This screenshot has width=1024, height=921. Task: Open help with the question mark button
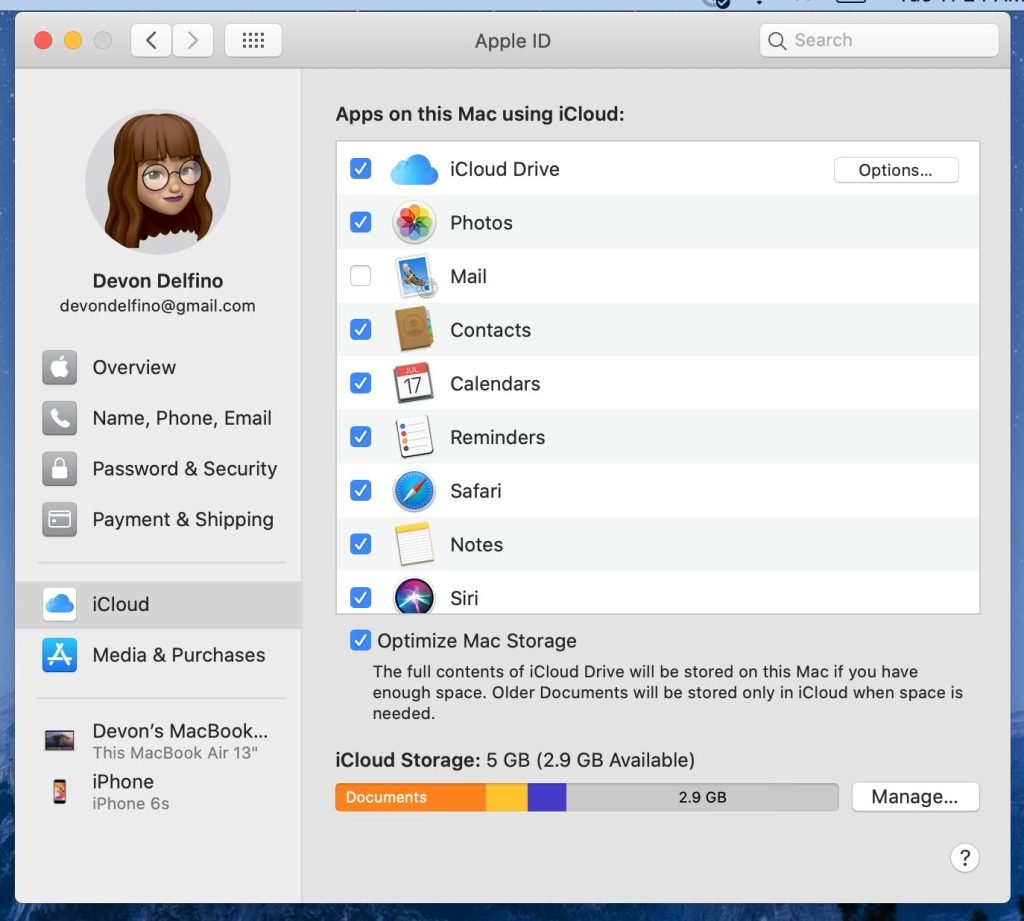(965, 858)
